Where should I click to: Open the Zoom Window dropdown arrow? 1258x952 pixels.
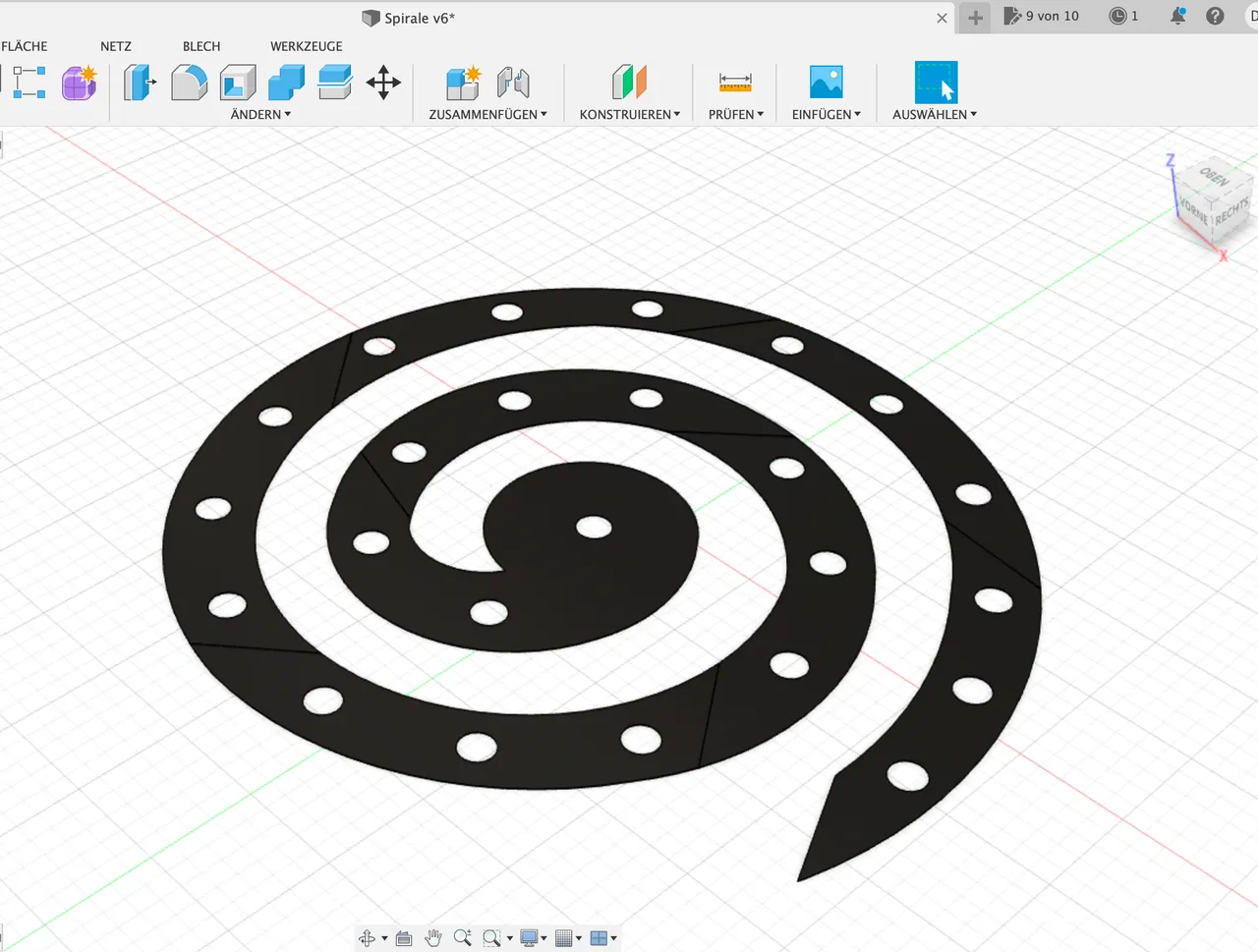click(x=509, y=938)
